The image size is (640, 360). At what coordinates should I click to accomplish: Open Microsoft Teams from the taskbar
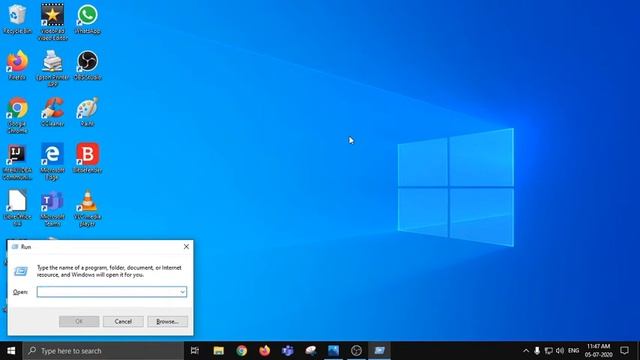click(x=288, y=351)
